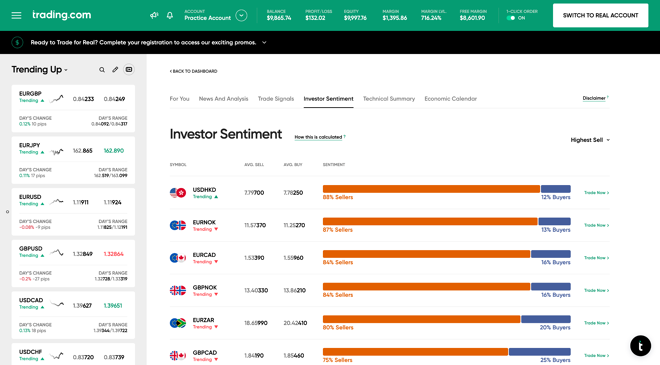Open the USDCHF watchlist card
Image resolution: width=660 pixels, height=365 pixels.
coord(73,354)
